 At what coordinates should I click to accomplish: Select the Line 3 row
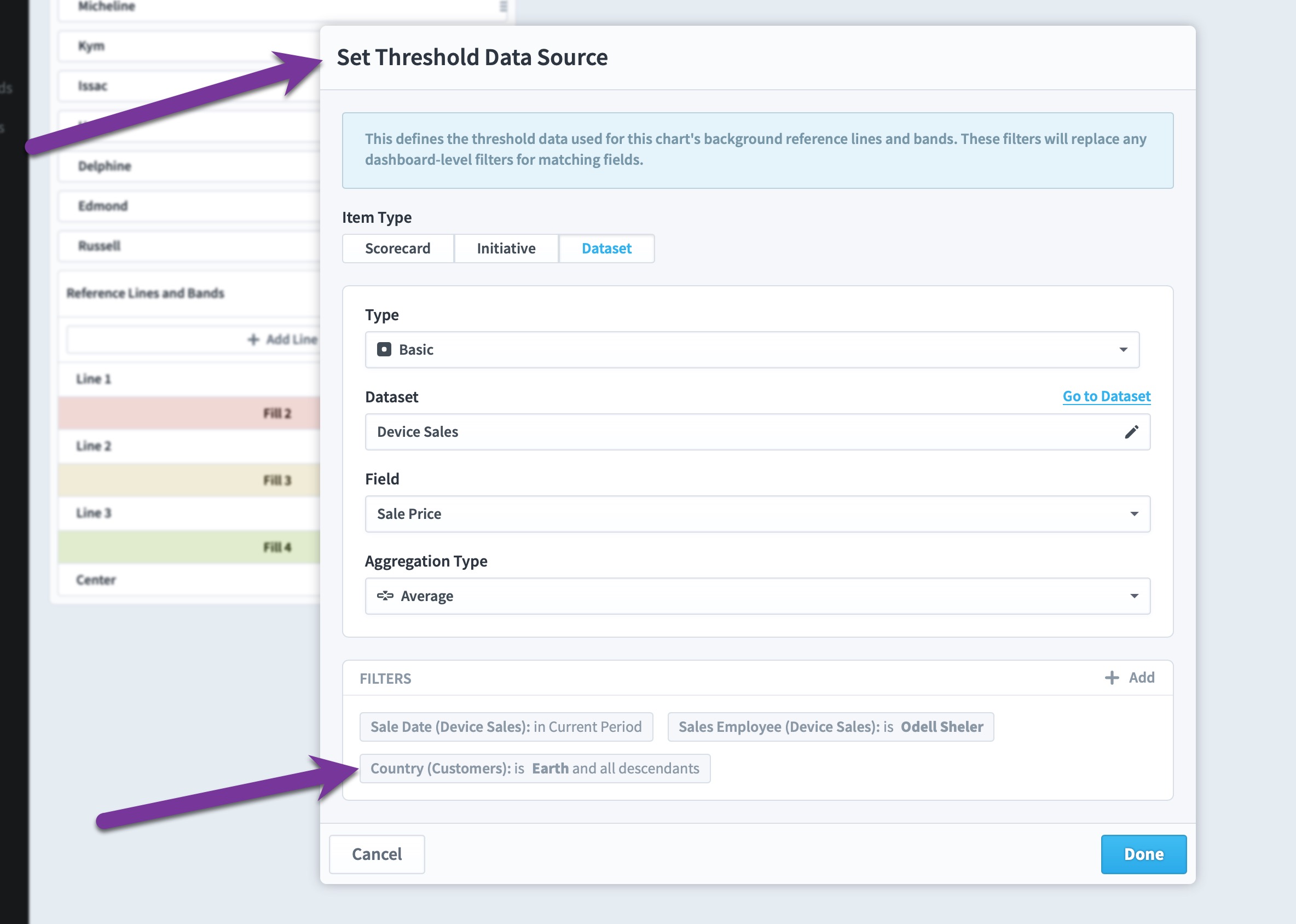tap(189, 513)
